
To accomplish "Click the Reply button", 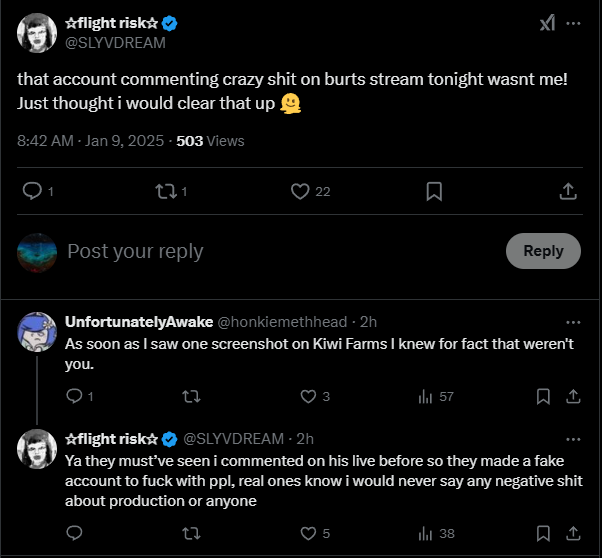I will pyautogui.click(x=543, y=251).
